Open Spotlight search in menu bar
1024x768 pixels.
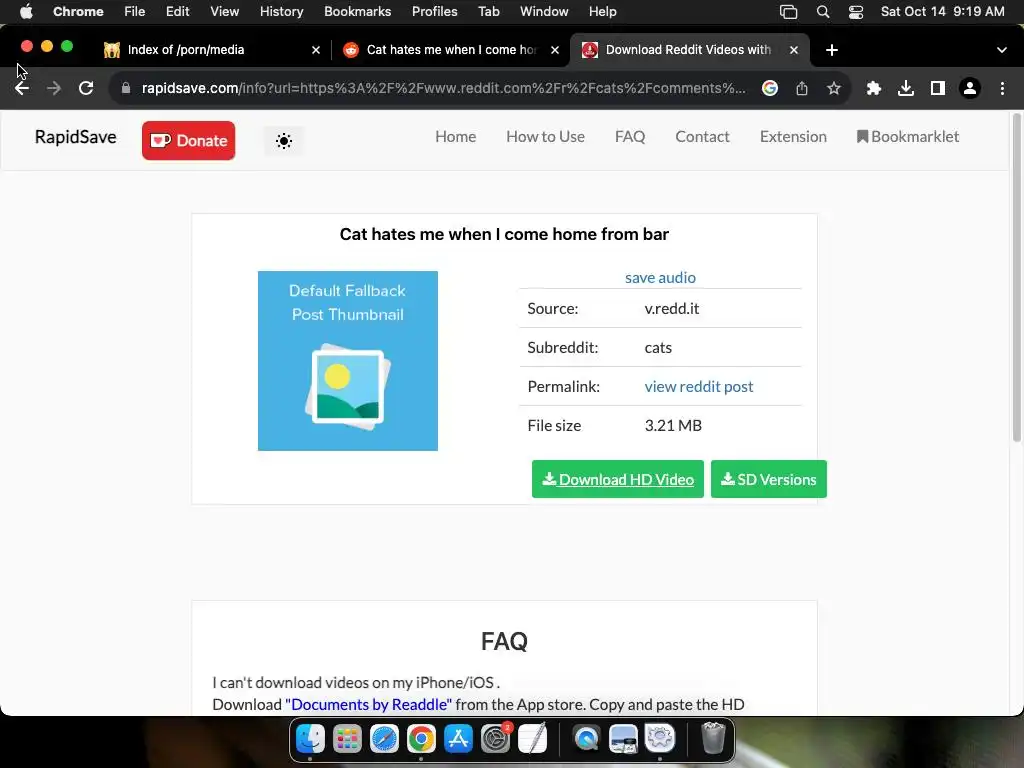click(x=823, y=12)
